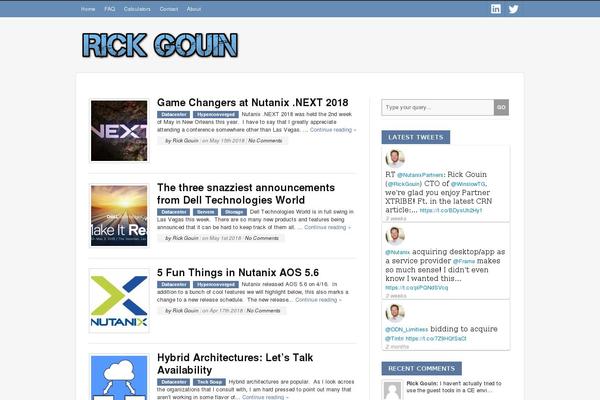Click avatar on the Partner XTRIBE tweet
Viewport: 600px width, 400px height.
[395, 158]
